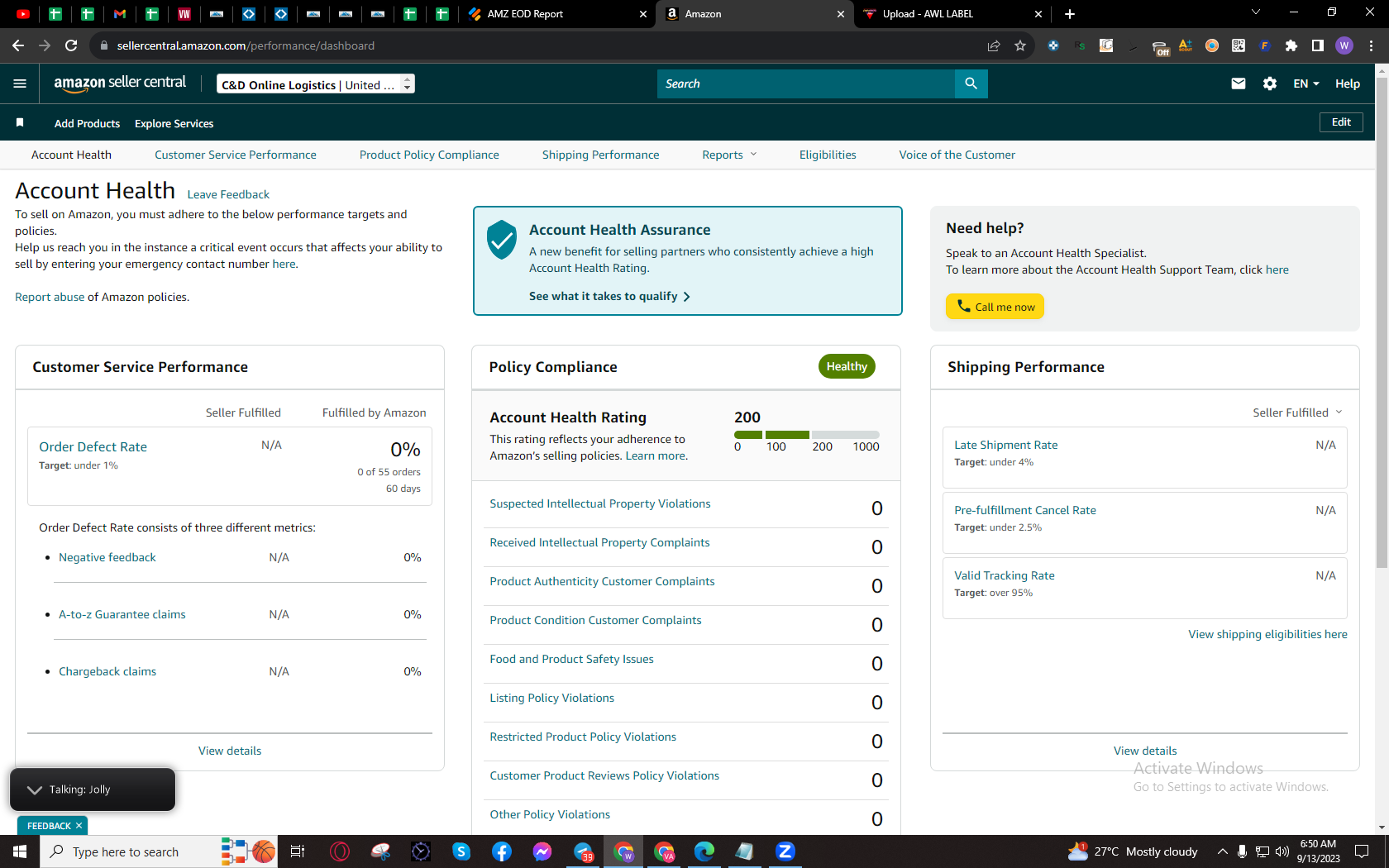Open the Report abuse link
Viewport: 1389px width, 868px height.
coord(50,297)
